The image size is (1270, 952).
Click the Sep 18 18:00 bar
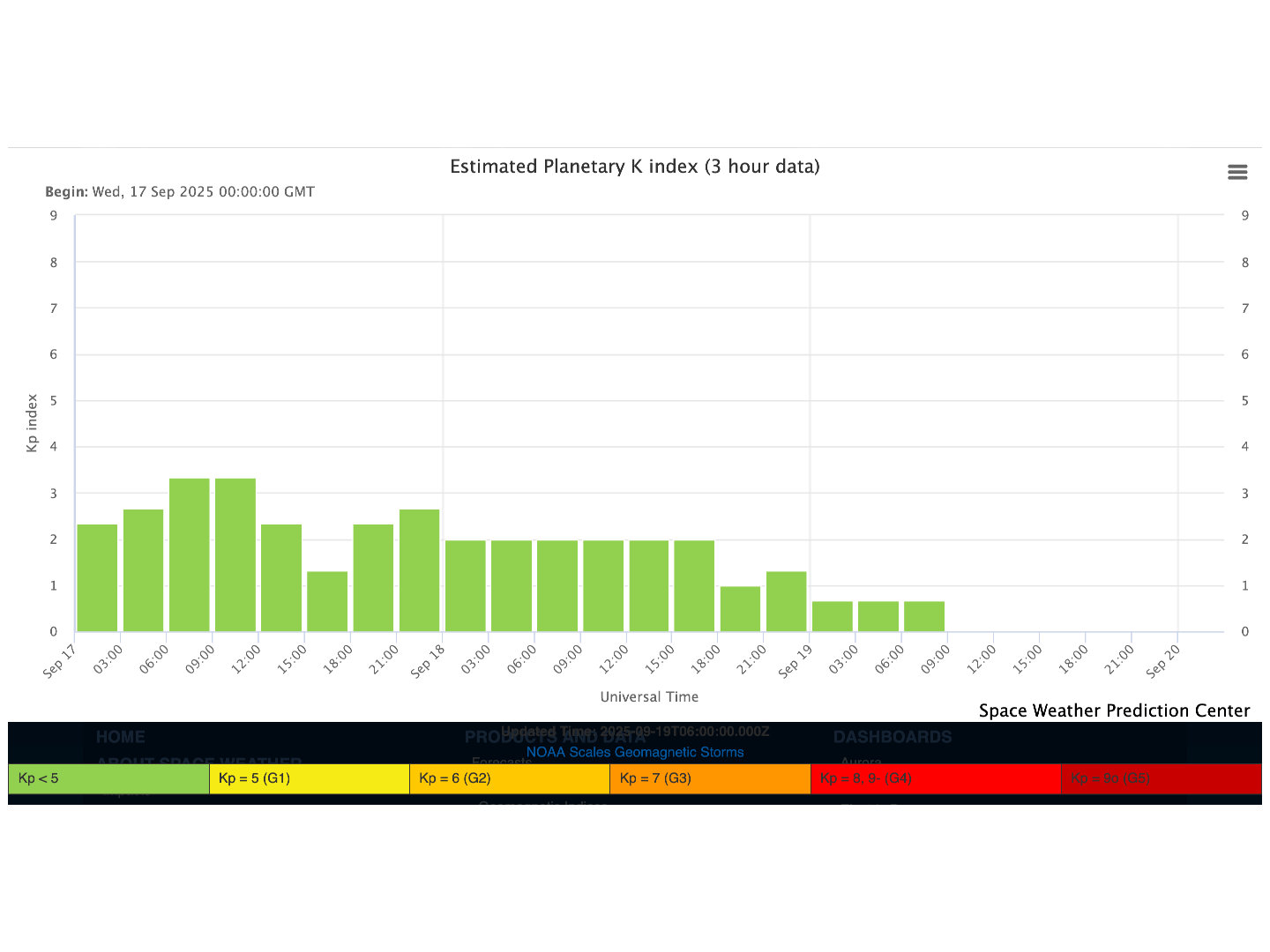(740, 609)
